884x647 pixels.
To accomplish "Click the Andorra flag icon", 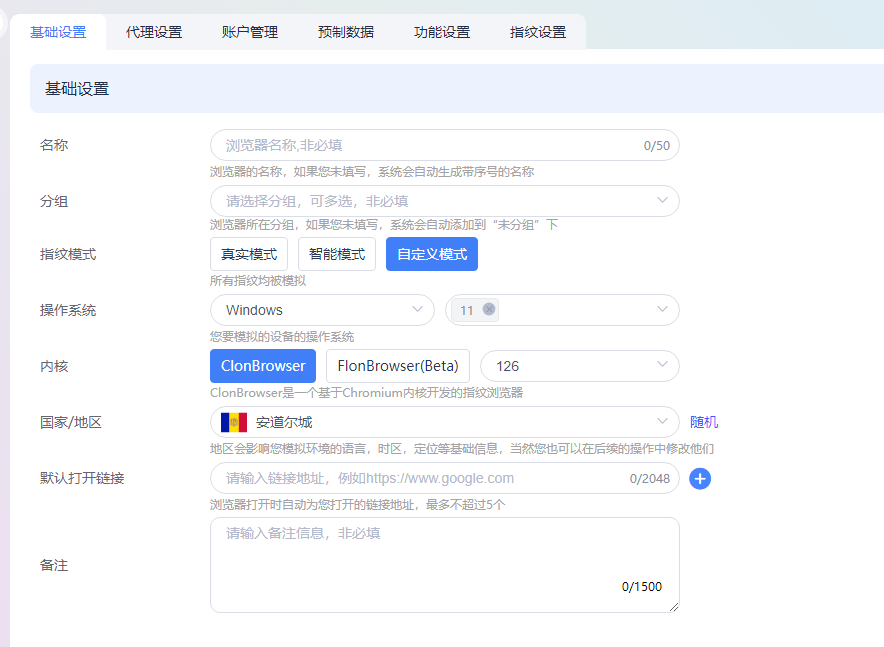I will (x=234, y=422).
